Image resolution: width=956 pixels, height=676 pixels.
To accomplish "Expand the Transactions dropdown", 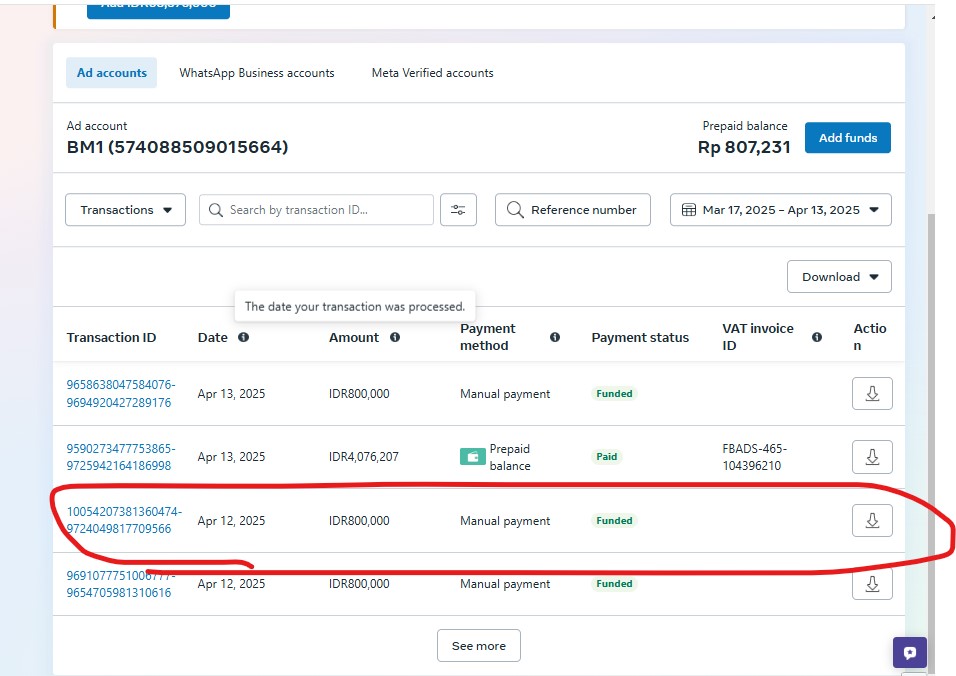I will pyautogui.click(x=126, y=210).
